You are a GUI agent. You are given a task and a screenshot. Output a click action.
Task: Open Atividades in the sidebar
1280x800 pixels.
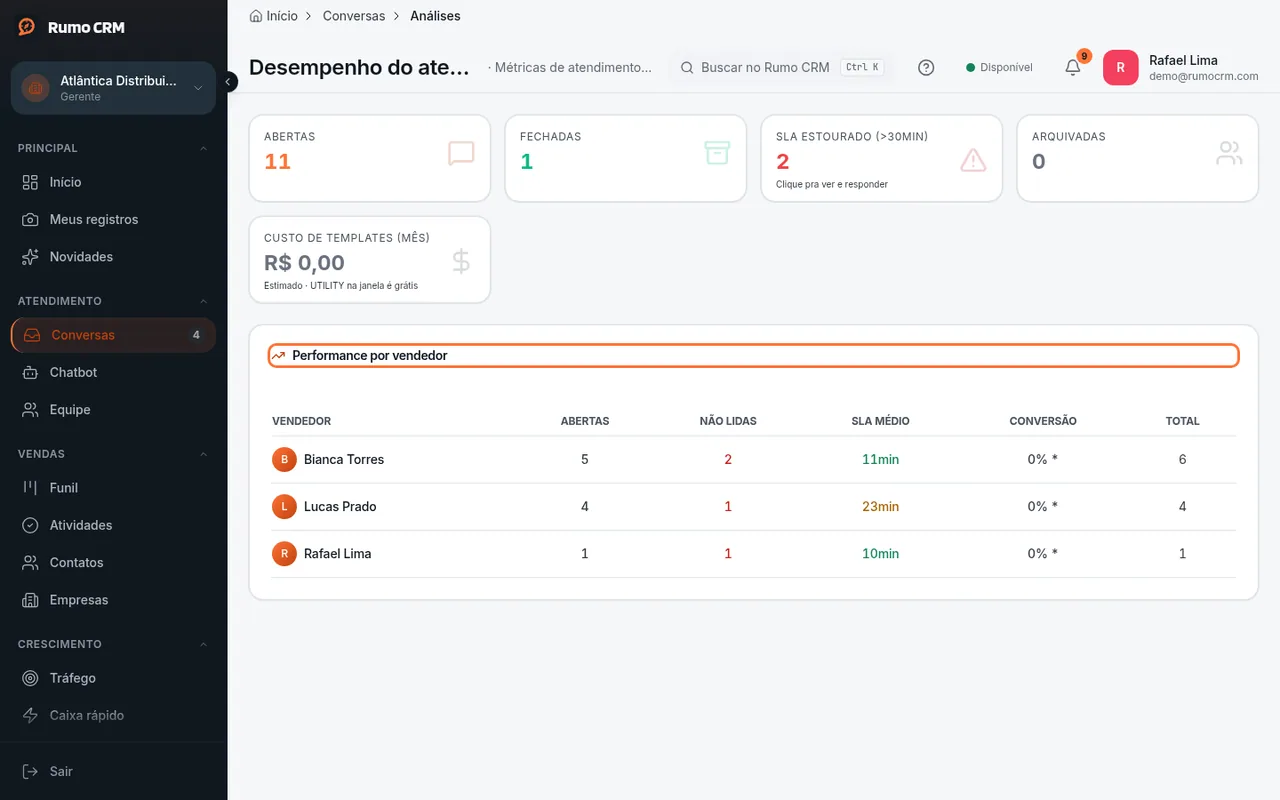[113, 526]
